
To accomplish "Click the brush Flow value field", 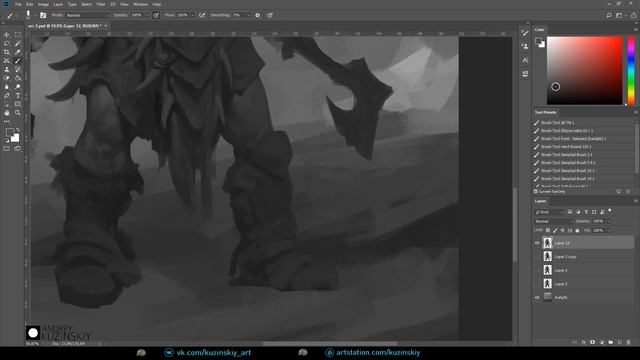I will 182,15.
